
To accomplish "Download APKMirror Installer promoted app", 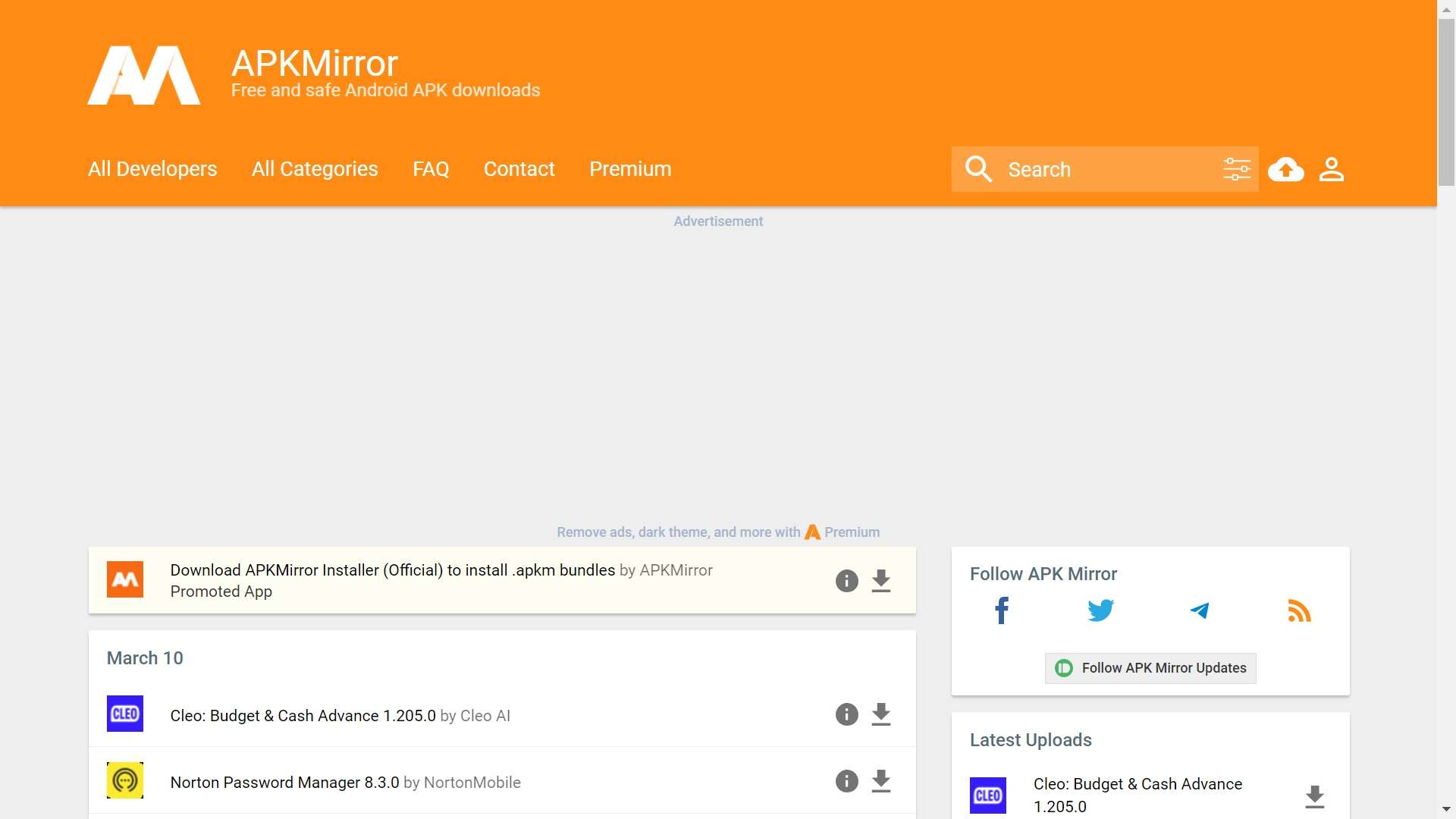I will tap(881, 581).
